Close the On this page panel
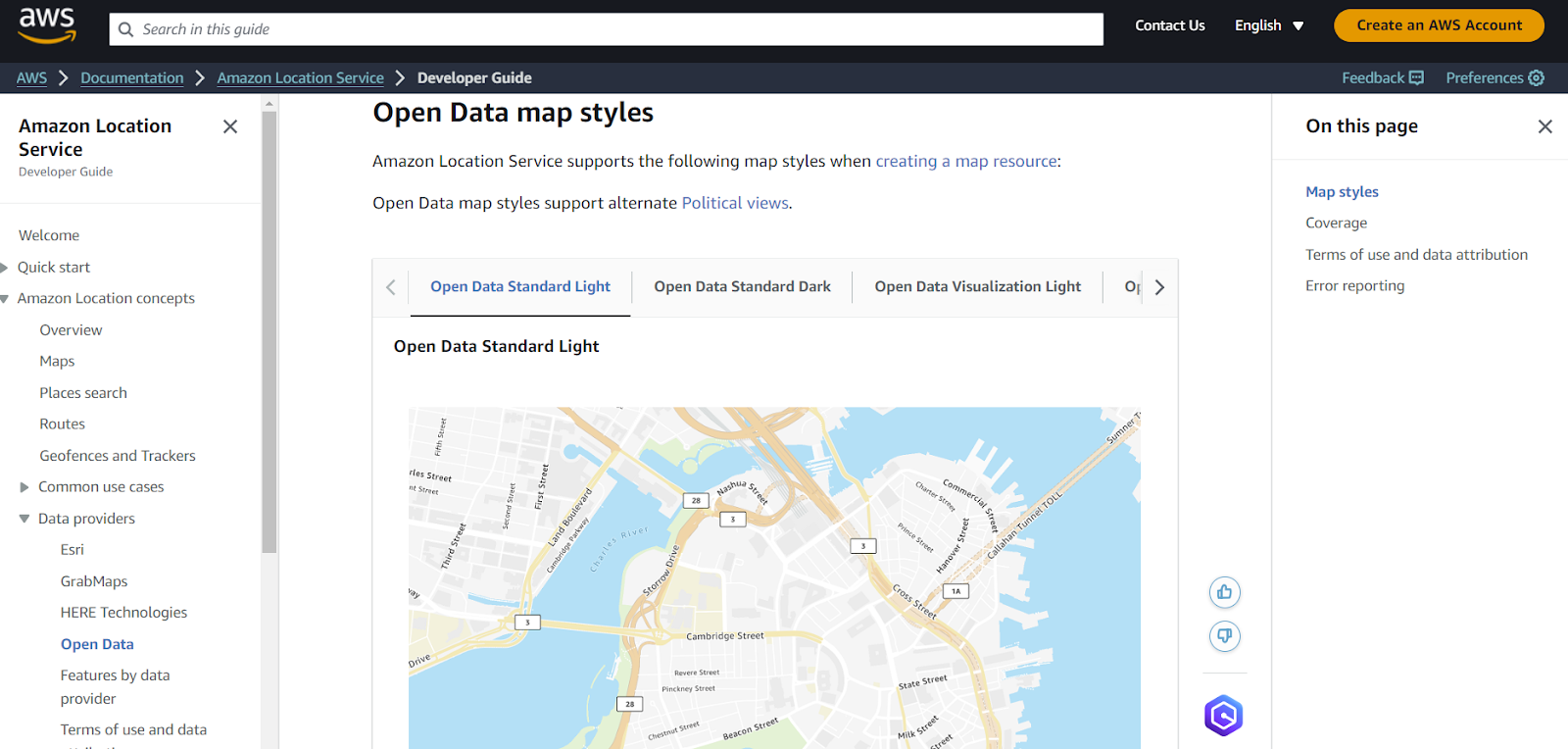Image resolution: width=1568 pixels, height=749 pixels. [1545, 126]
